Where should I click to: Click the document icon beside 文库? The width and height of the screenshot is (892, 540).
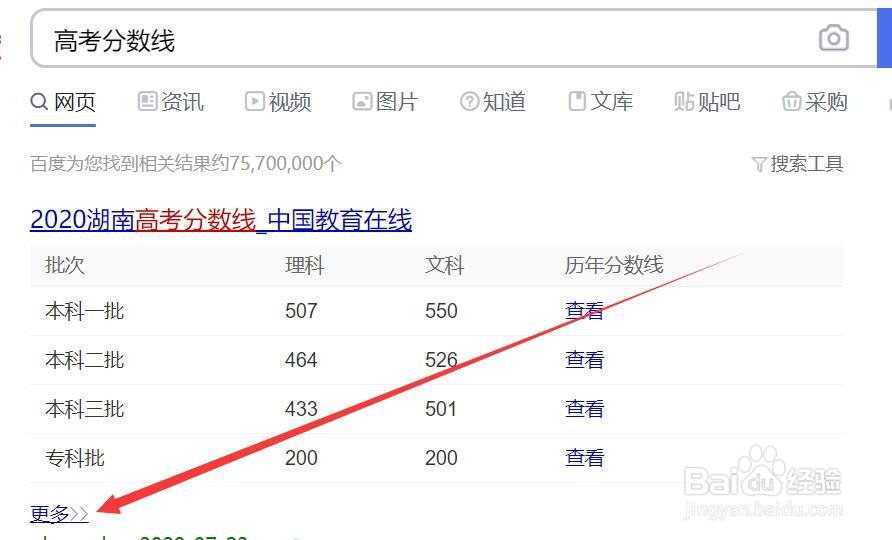[577, 101]
